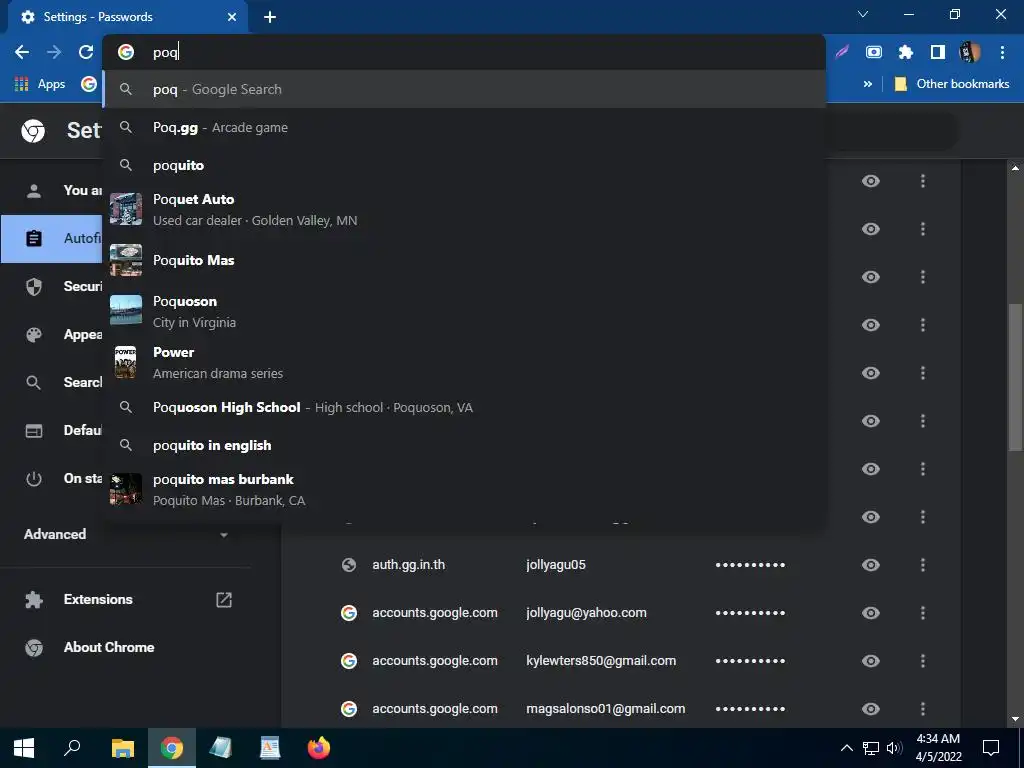The width and height of the screenshot is (1024, 768).
Task: Reload the Settings page
Action: pyautogui.click(x=86, y=52)
